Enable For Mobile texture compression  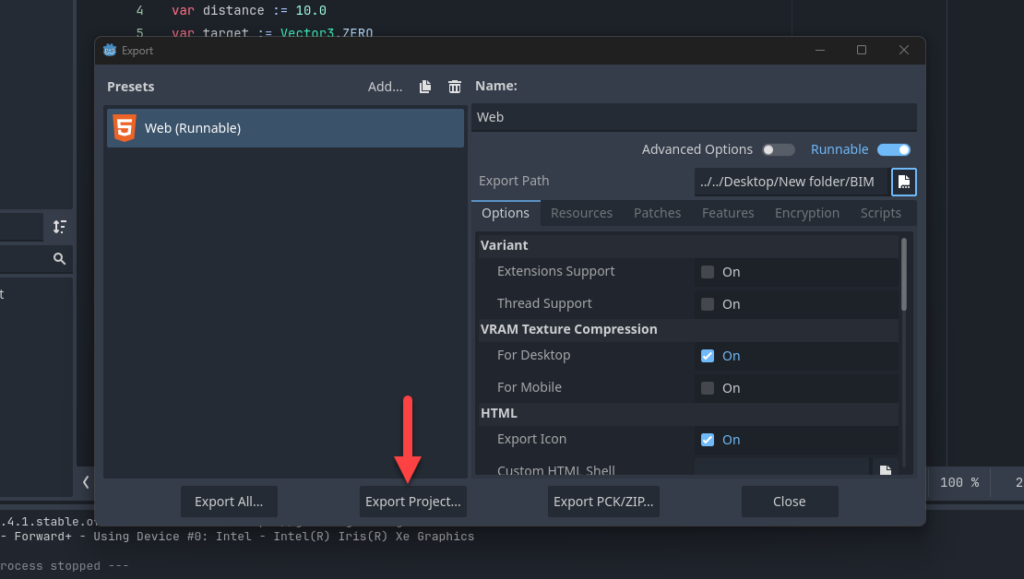[707, 388]
